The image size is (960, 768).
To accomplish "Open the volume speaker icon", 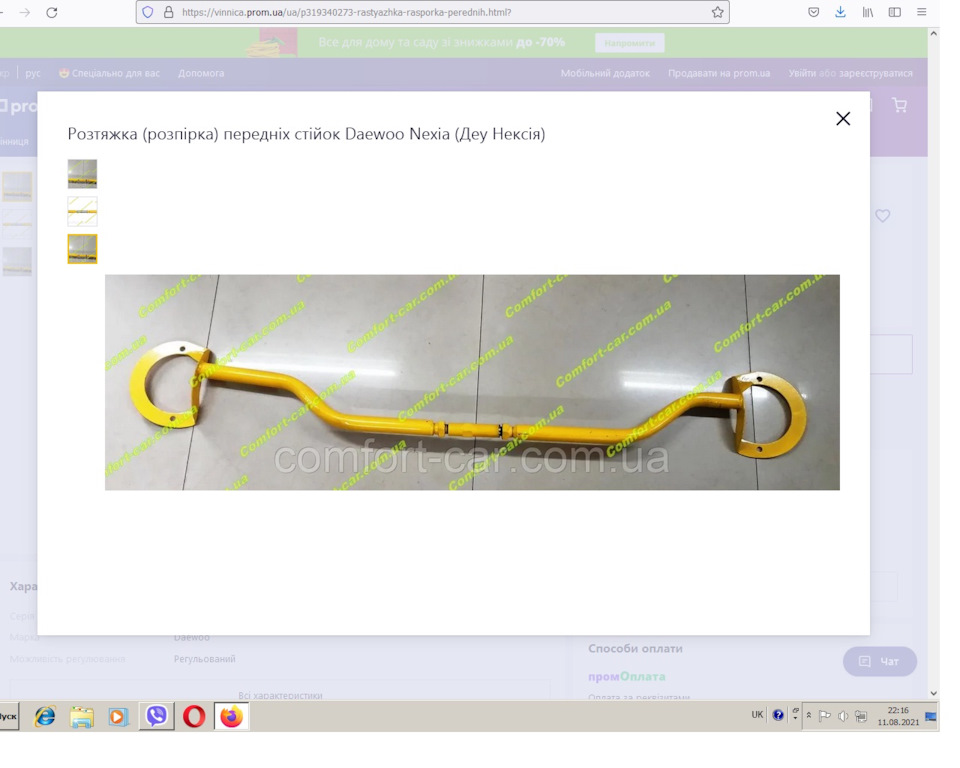I will pyautogui.click(x=843, y=716).
